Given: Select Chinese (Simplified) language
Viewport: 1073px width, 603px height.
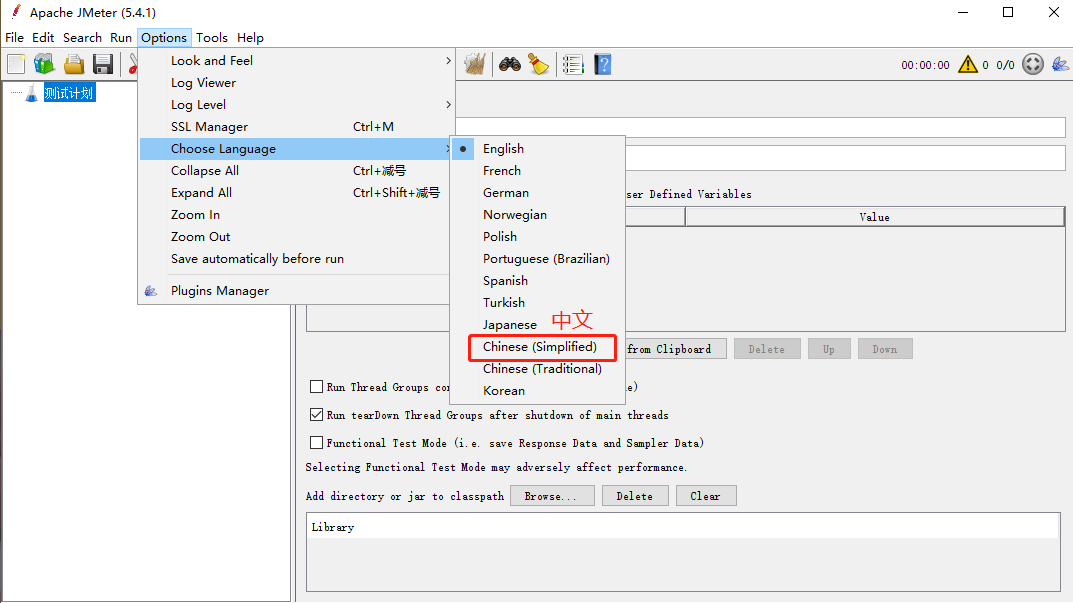Looking at the screenshot, I should click(537, 346).
